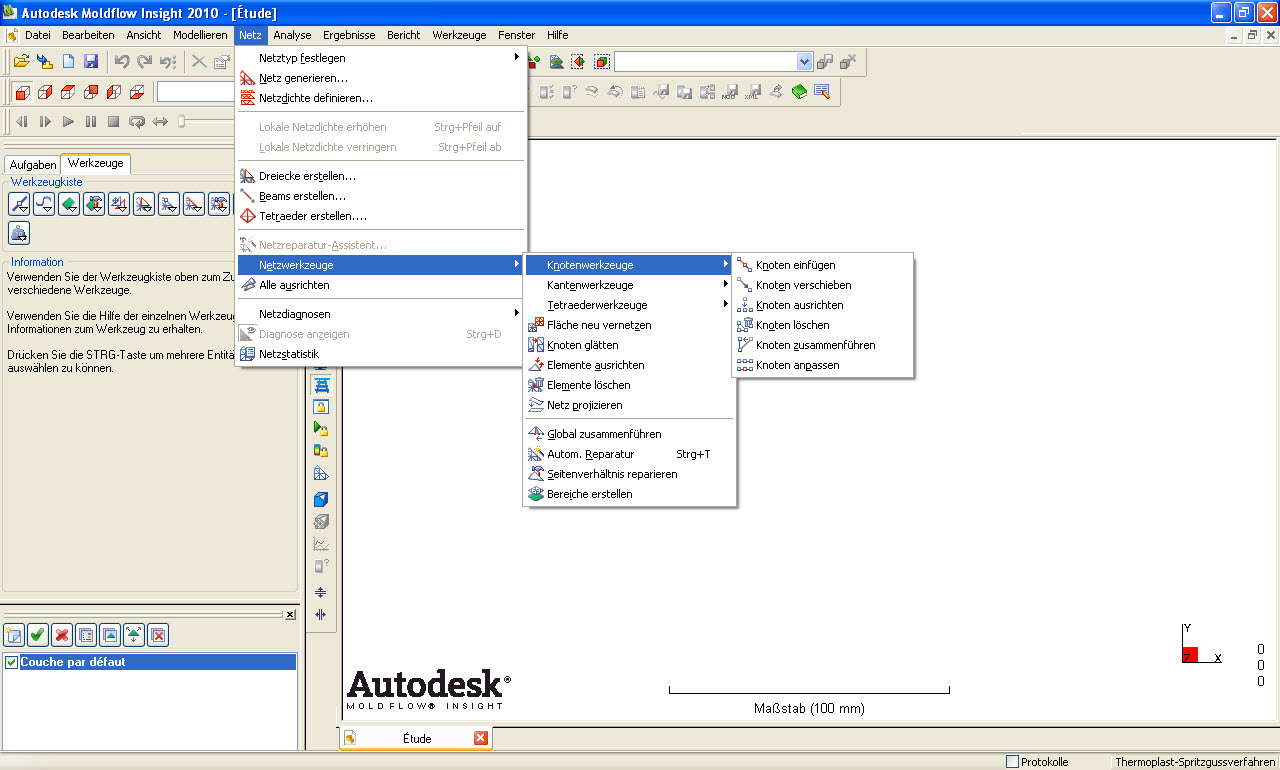The height and width of the screenshot is (770, 1280).
Task: Click Dreiecke erstellen menu item
Action: coord(381,176)
